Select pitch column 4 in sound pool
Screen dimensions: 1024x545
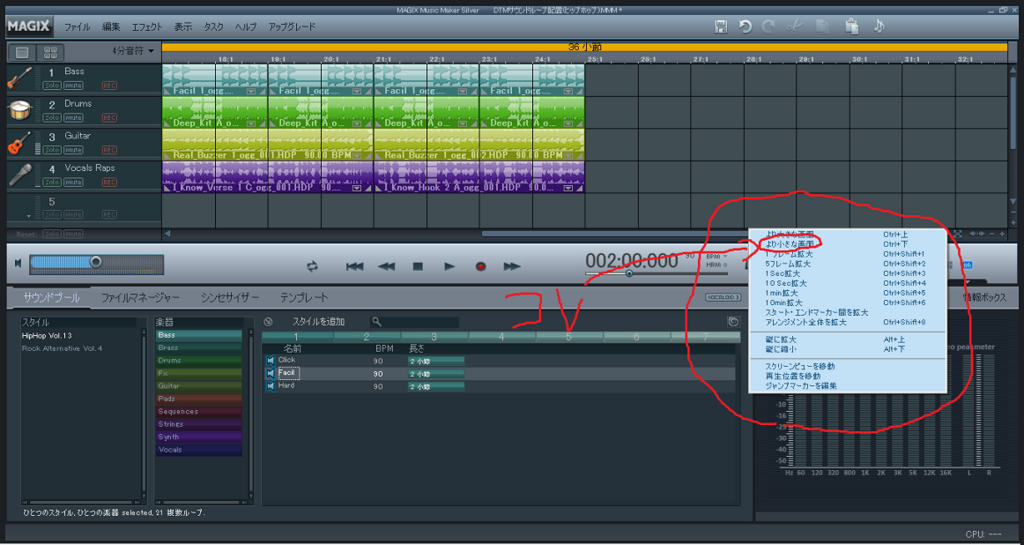[502, 337]
